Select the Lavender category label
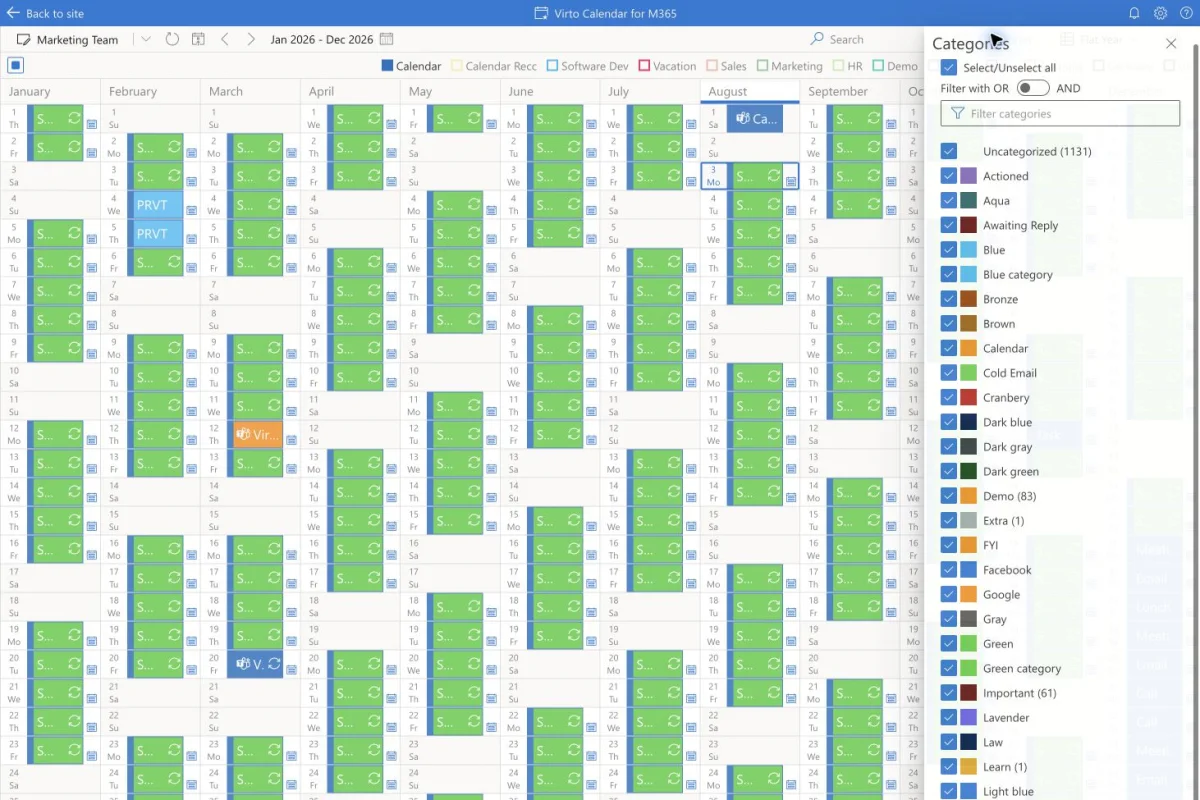 tap(1006, 718)
